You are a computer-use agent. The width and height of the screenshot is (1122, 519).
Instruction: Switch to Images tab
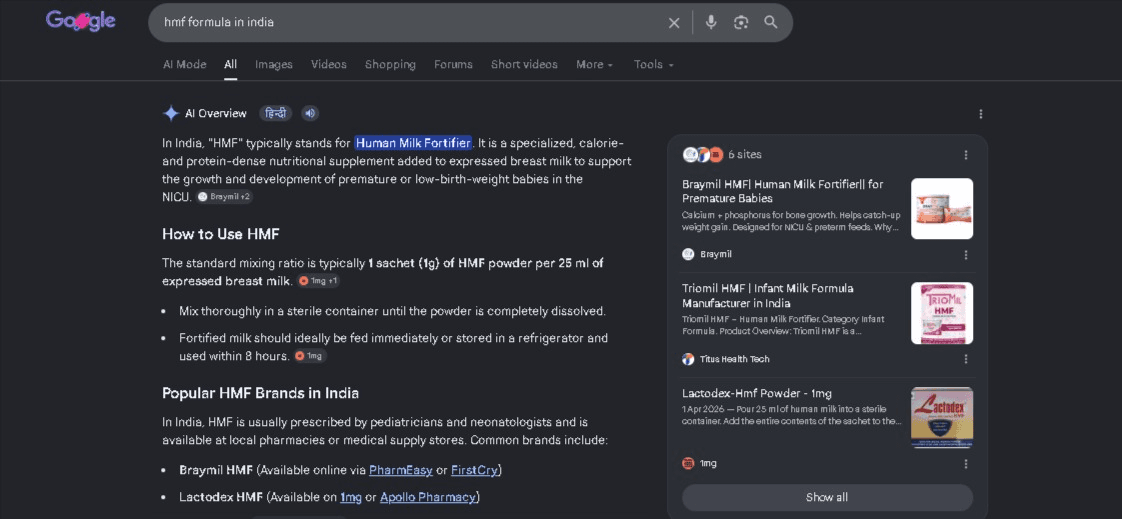(x=274, y=64)
